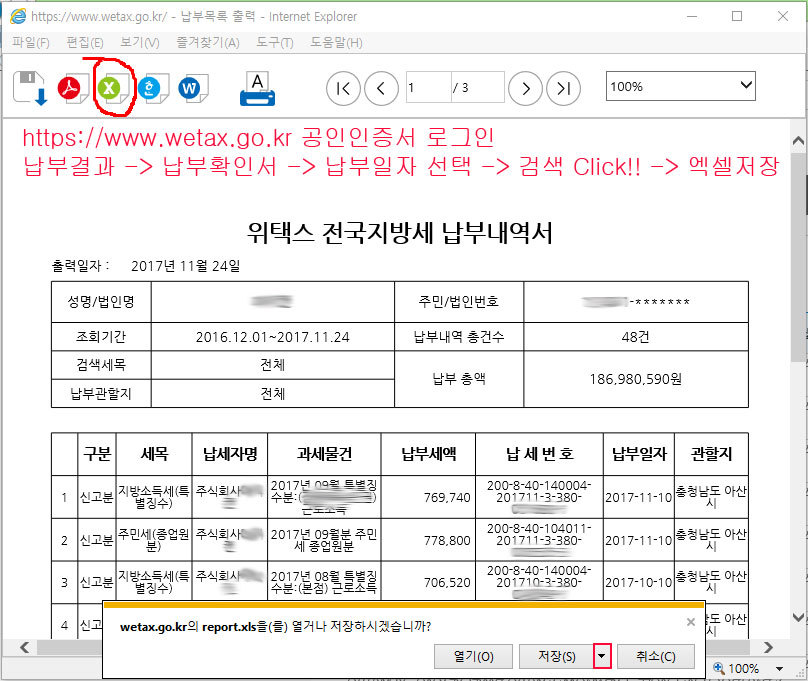Maximize the Internet Explorer window

pyautogui.click(x=737, y=16)
